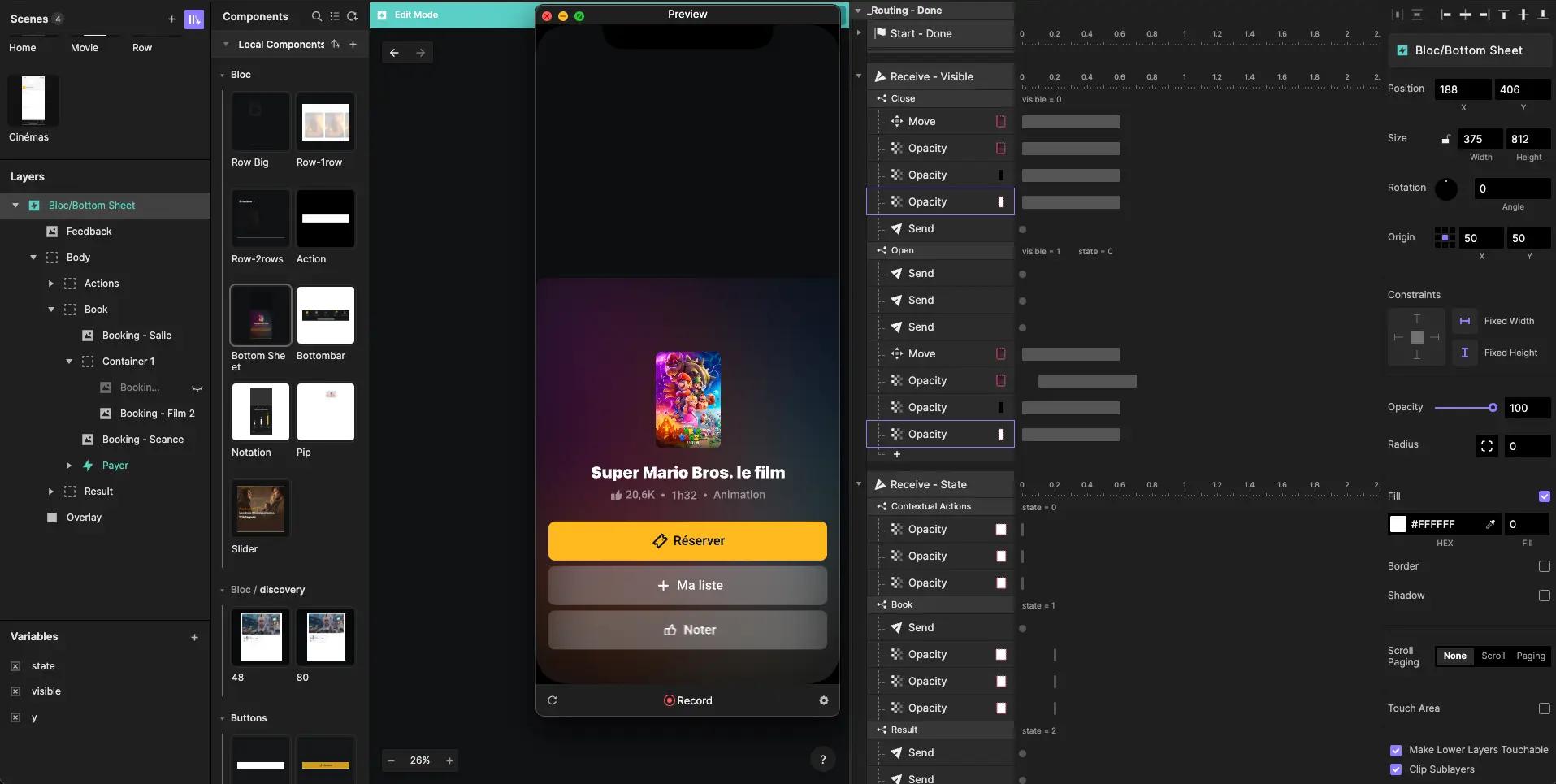Click the Fill color swatch #FFFFFF
Viewport: 1556px width, 784px height.
1398,524
